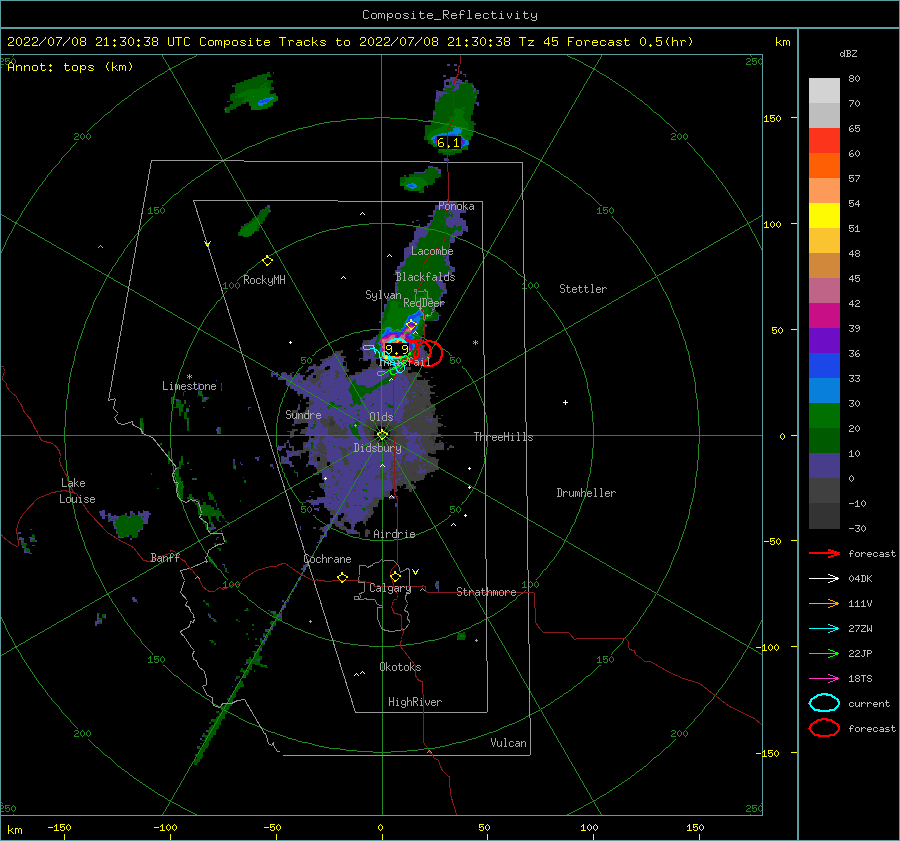900x841 pixels.
Task: Click the dBZ heading above color scale
Action: (848, 53)
